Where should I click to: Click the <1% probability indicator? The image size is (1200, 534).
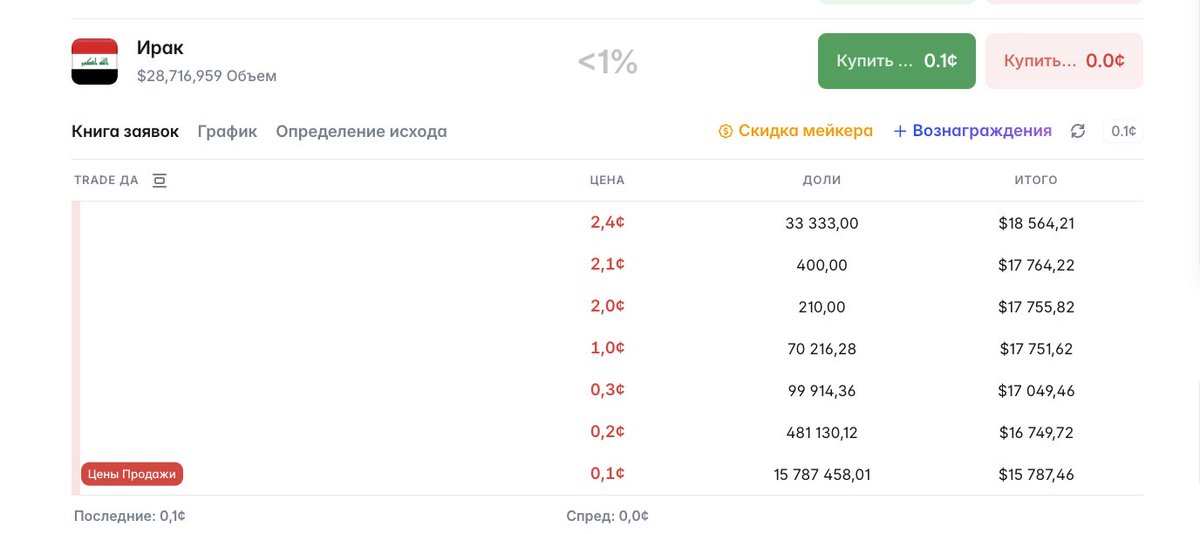608,62
